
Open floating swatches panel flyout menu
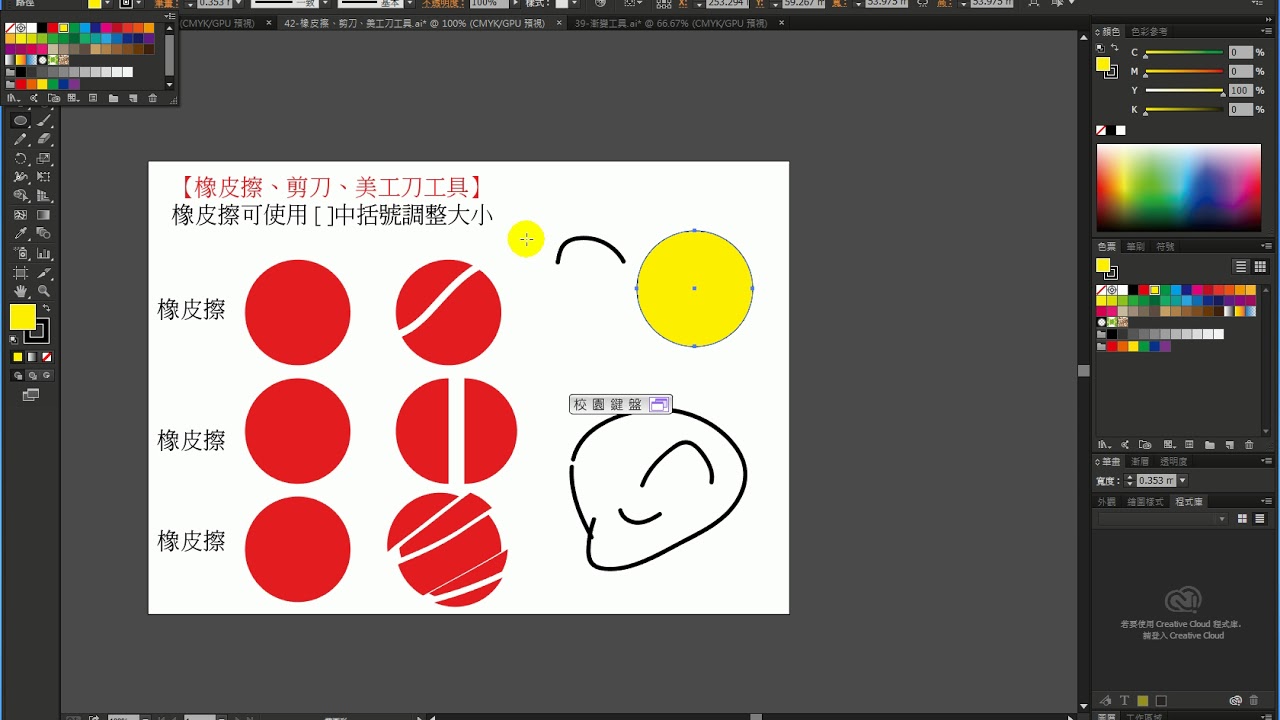(x=169, y=18)
